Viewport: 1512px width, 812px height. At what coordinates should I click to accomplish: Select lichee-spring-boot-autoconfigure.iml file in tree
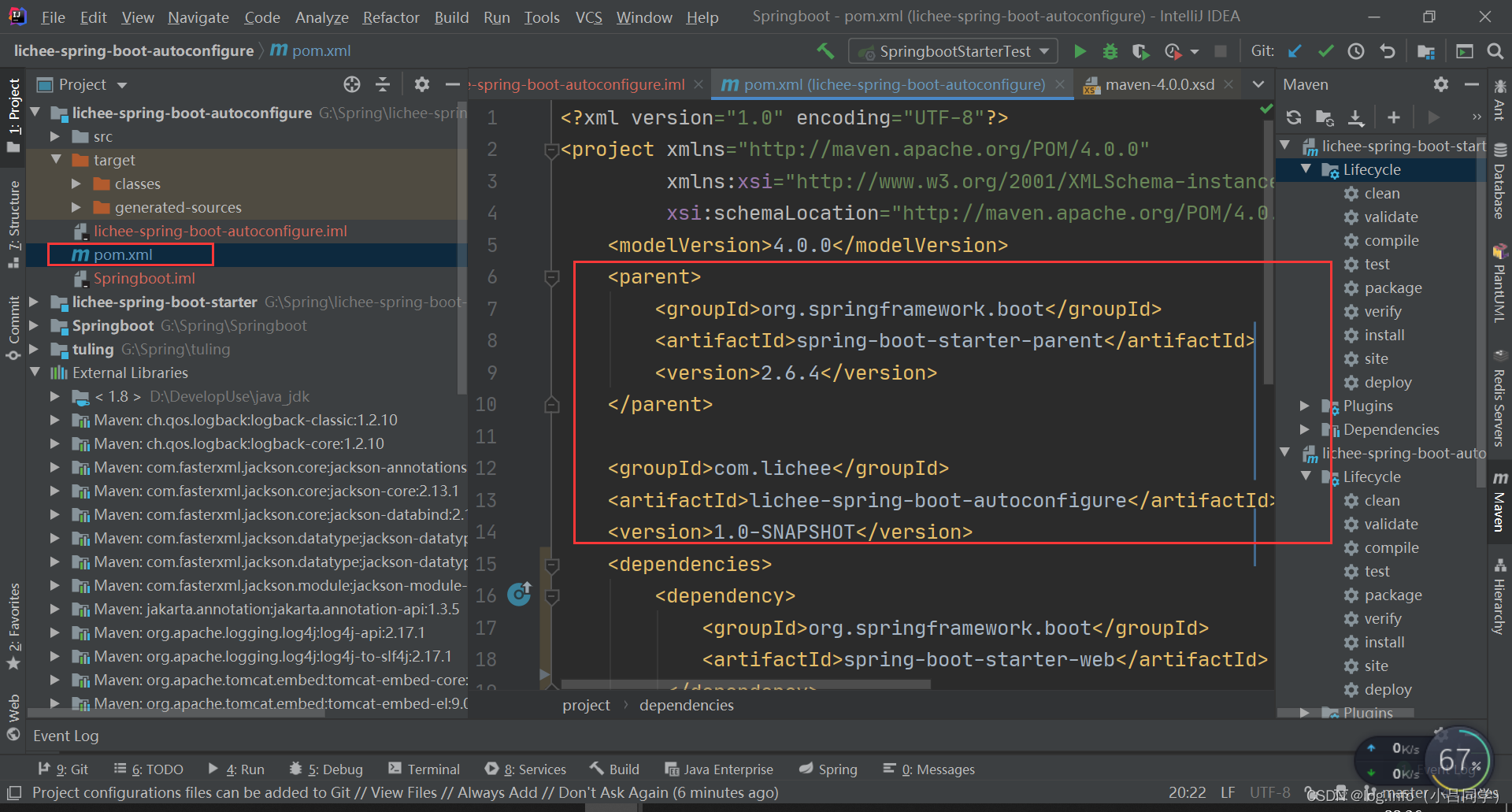(x=220, y=231)
